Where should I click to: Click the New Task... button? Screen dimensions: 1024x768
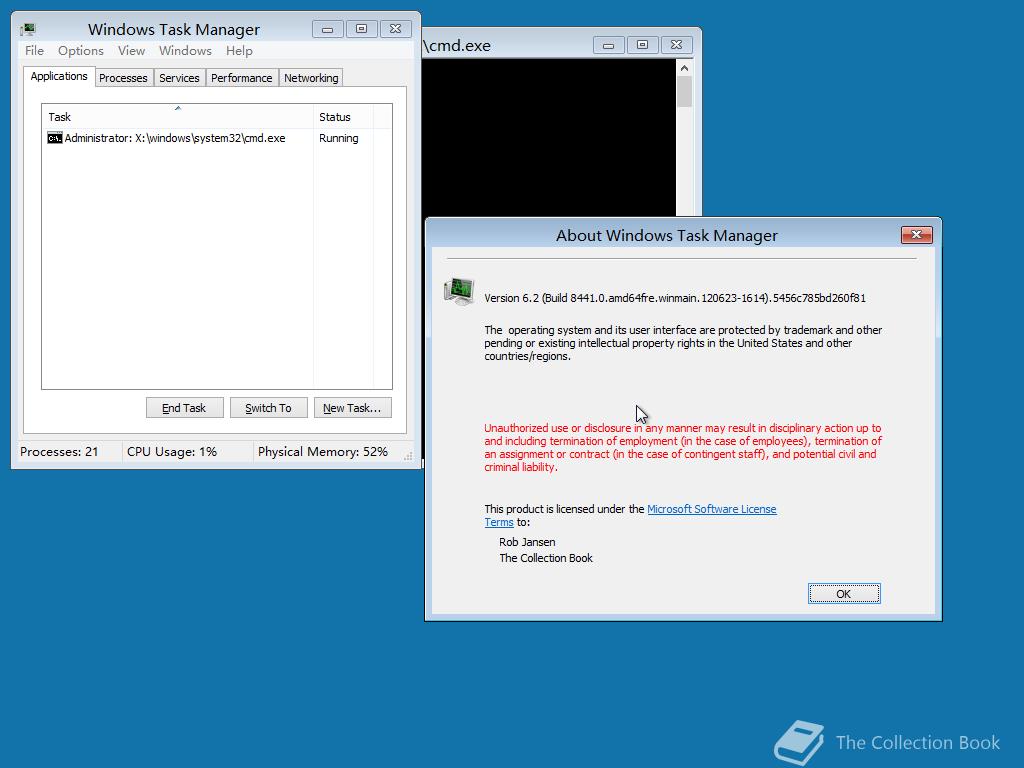pos(353,408)
